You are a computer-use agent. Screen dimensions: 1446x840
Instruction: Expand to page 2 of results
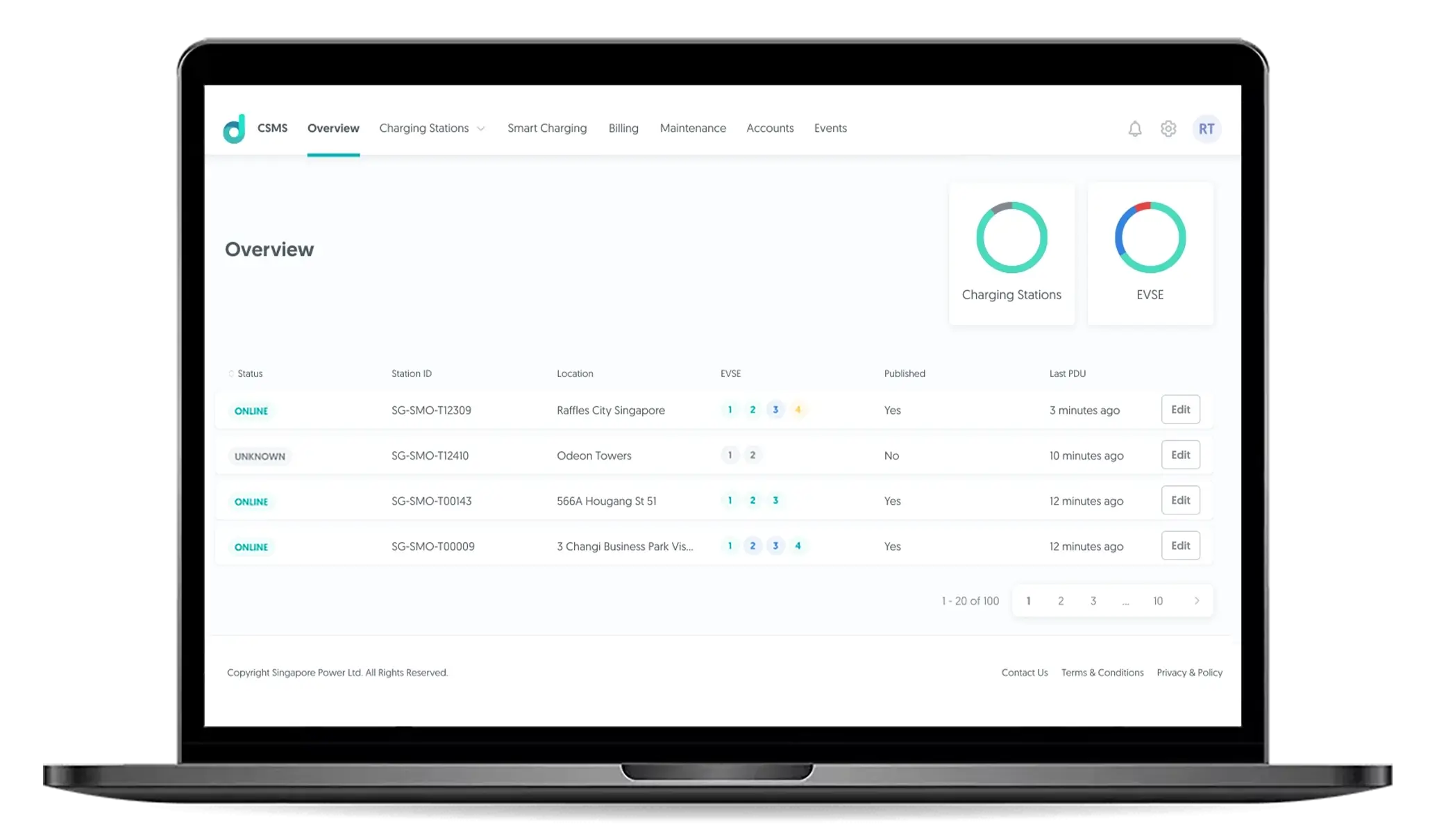1061,600
